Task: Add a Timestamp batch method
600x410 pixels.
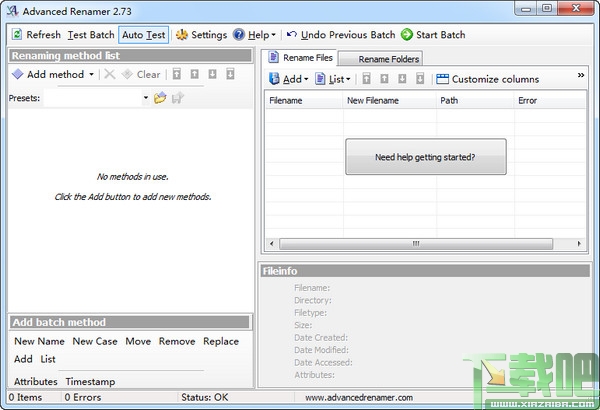Action: (x=90, y=382)
